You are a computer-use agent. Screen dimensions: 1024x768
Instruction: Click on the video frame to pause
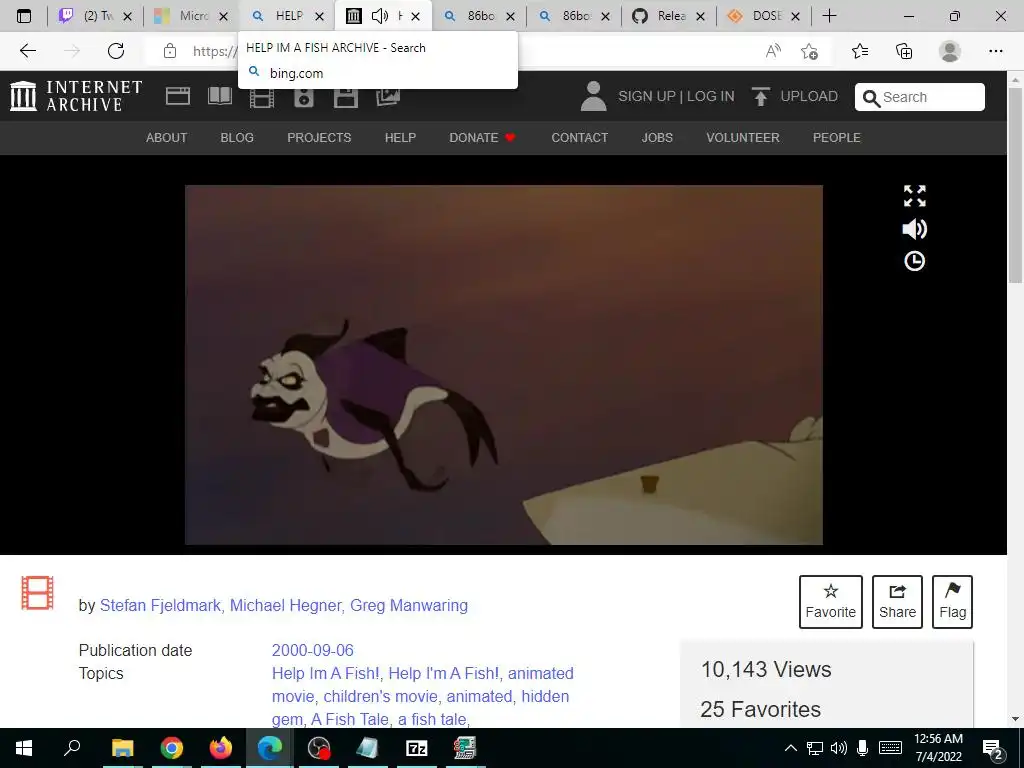click(x=504, y=364)
